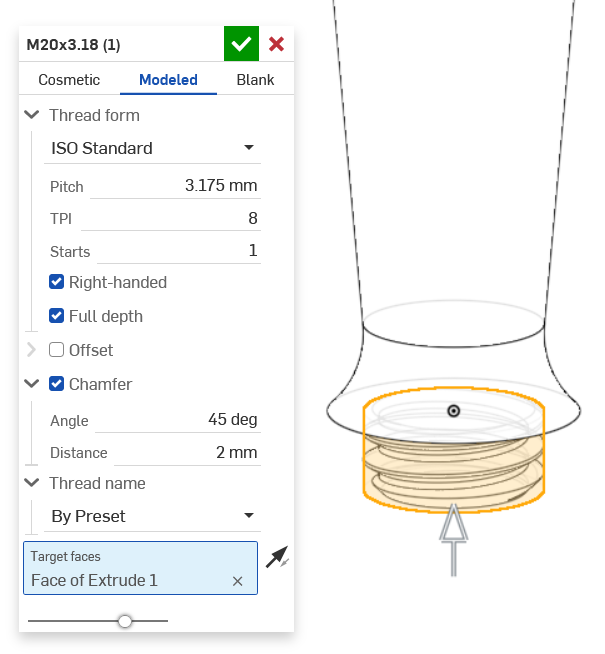The width and height of the screenshot is (605, 654).
Task: Uncheck the Right-handed checkbox
Action: click(x=57, y=282)
